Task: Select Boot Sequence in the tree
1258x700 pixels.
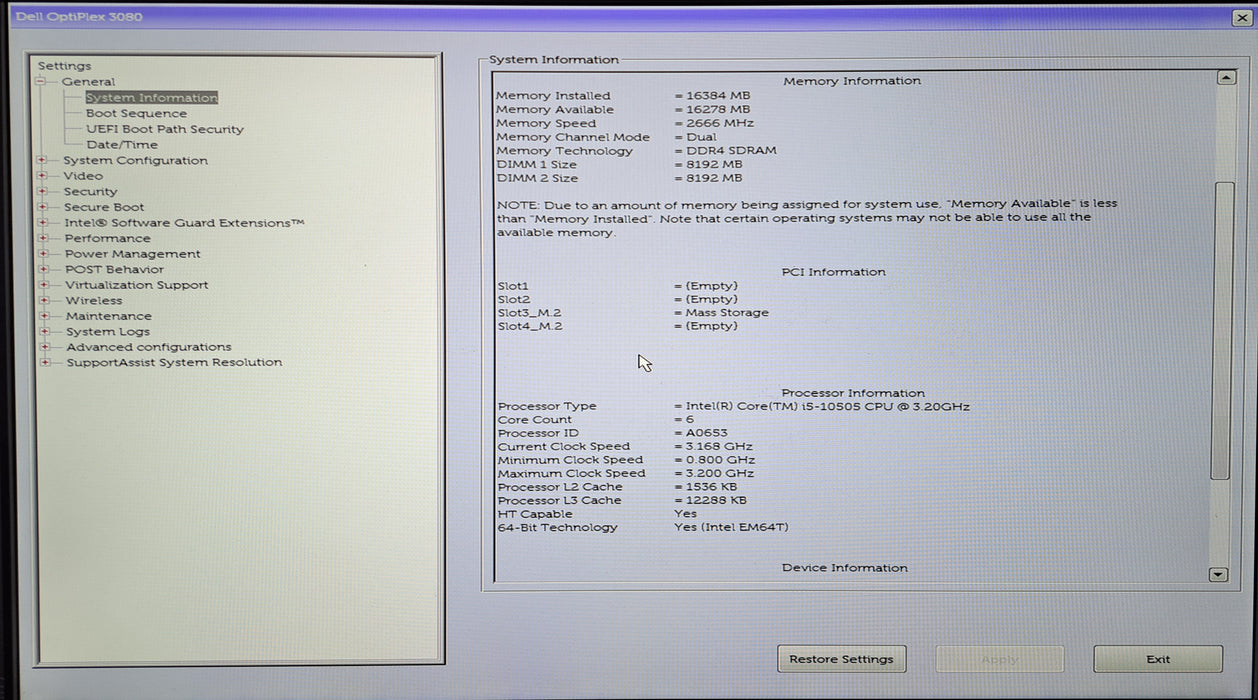Action: [136, 114]
